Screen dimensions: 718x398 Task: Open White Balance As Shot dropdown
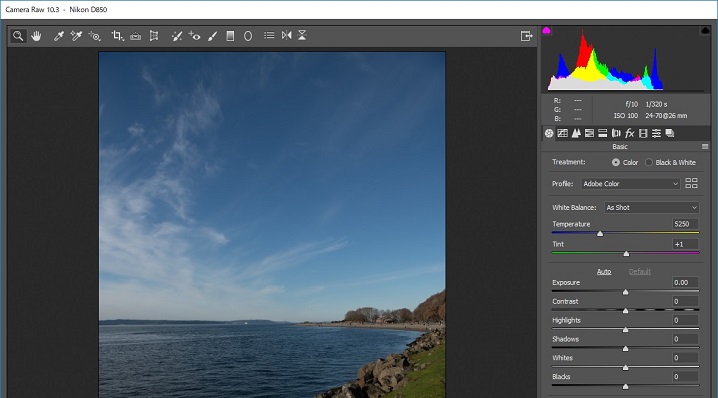click(x=652, y=207)
